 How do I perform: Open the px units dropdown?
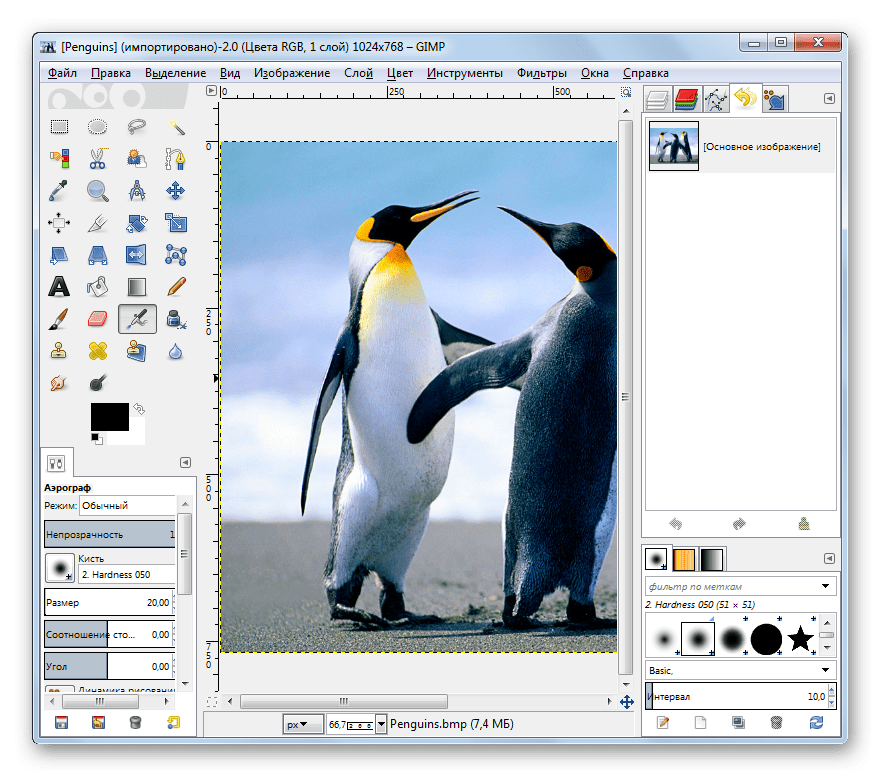coord(303,725)
